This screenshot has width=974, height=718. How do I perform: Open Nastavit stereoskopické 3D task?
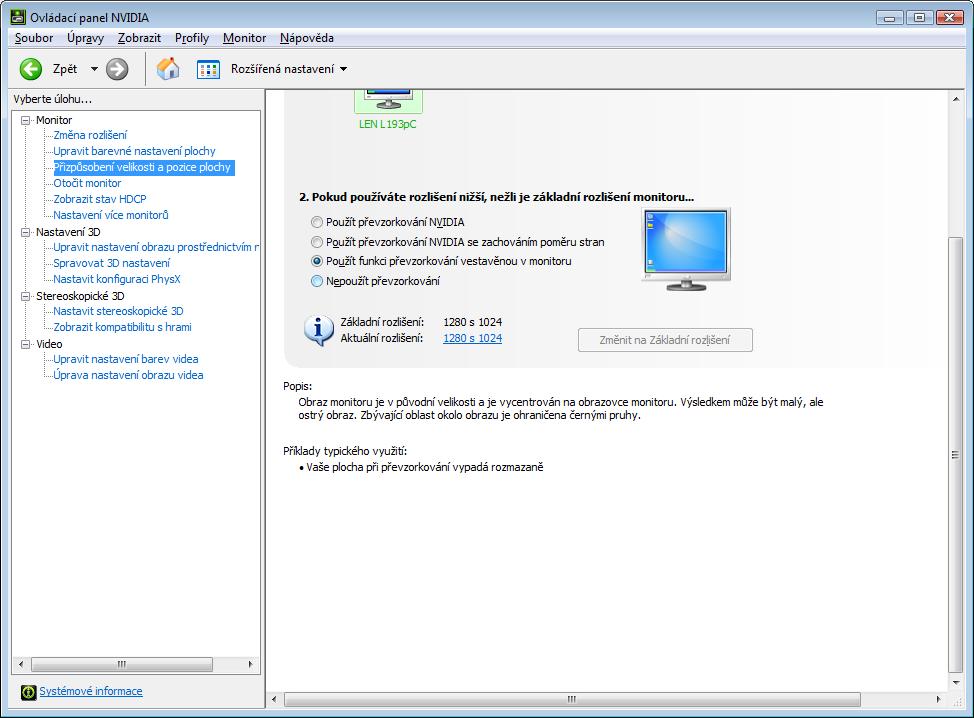pyautogui.click(x=118, y=311)
